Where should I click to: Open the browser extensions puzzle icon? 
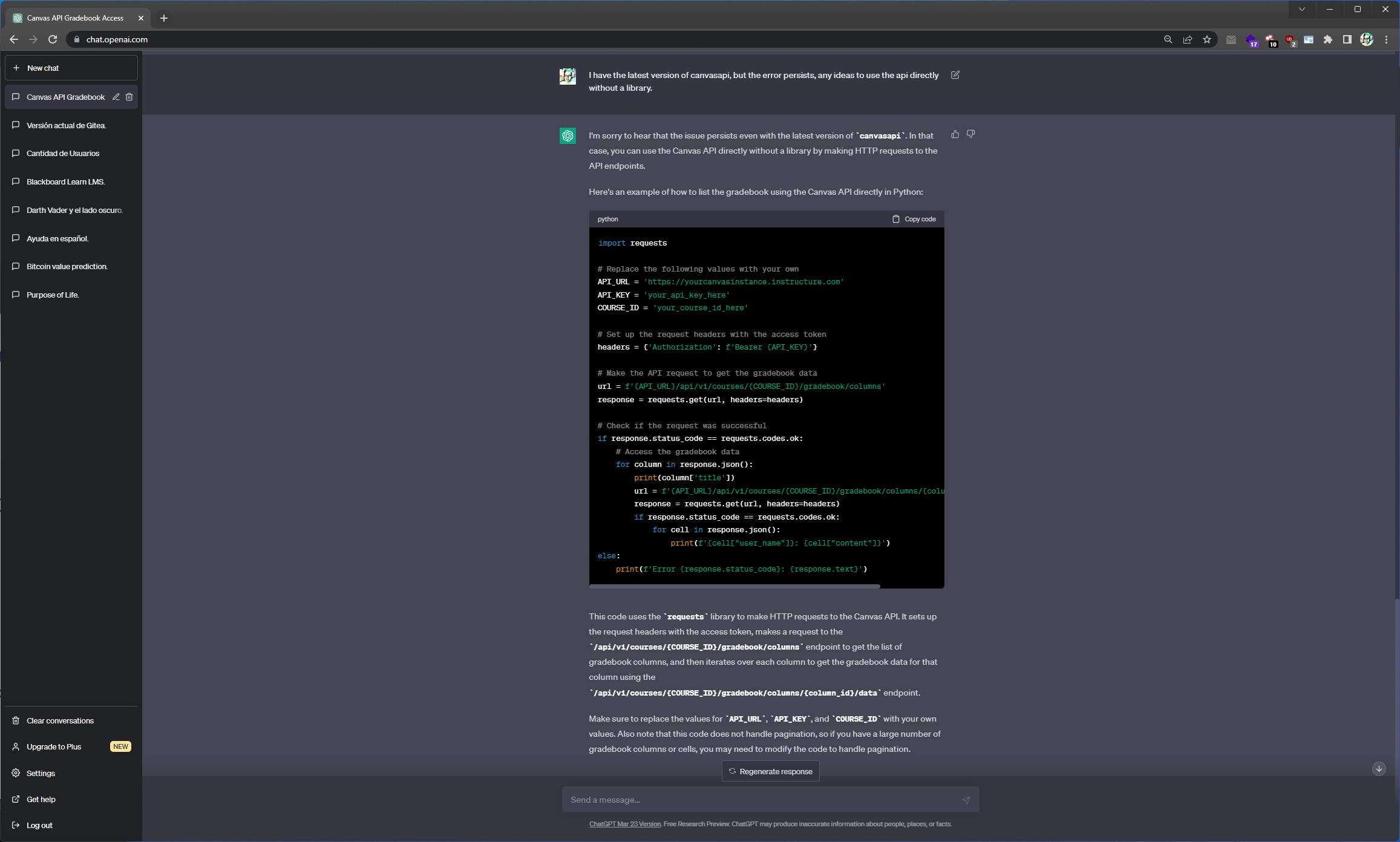[1327, 39]
